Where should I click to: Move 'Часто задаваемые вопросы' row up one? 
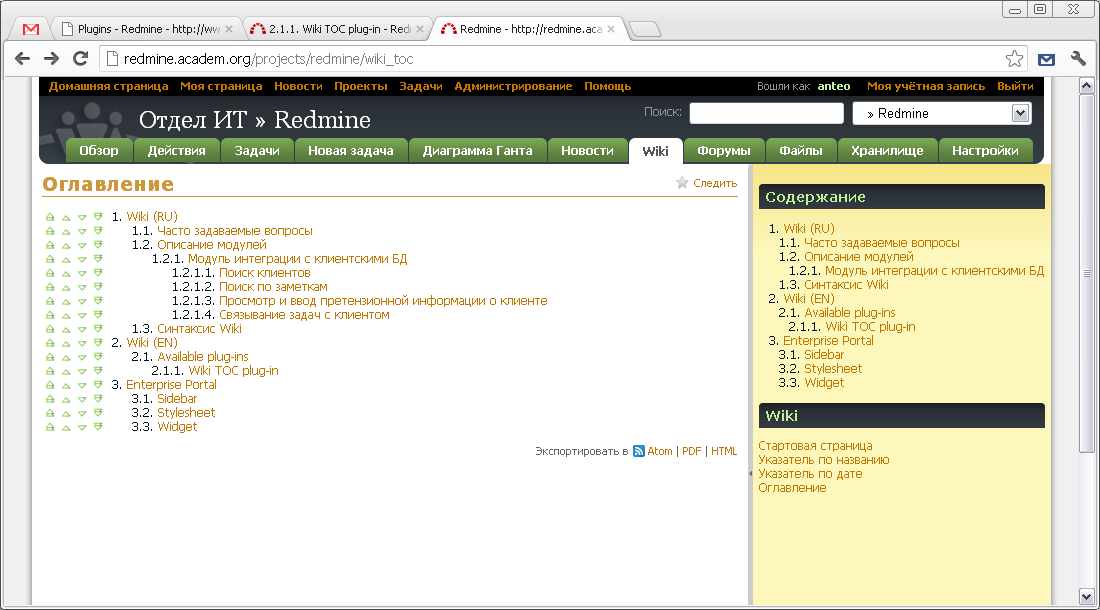pos(66,231)
